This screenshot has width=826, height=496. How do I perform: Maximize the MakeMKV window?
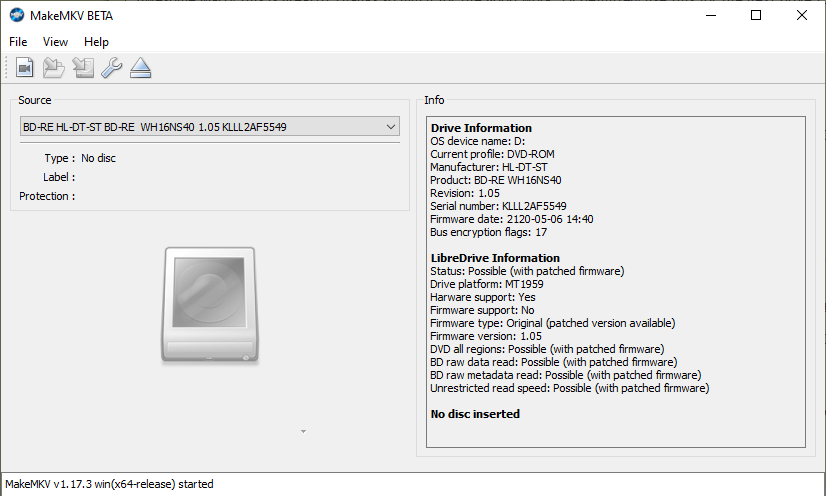tap(756, 15)
